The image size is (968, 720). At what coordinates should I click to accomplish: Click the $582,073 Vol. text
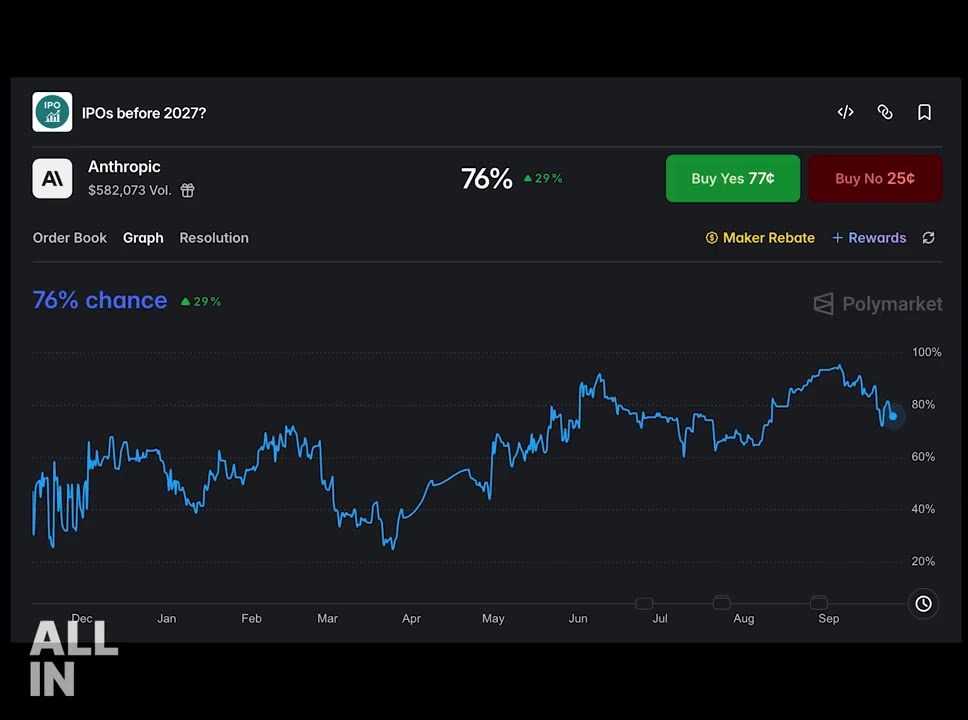(130, 190)
